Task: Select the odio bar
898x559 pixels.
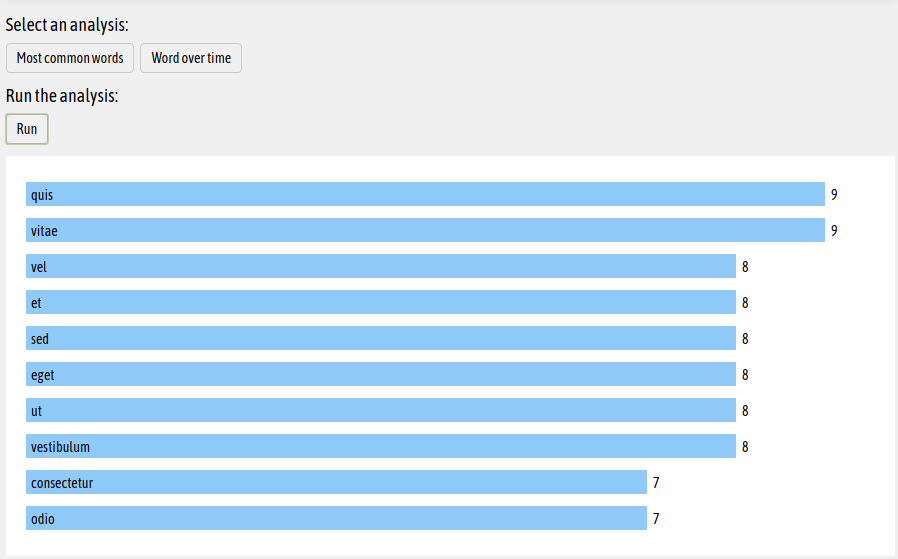Action: (336, 519)
